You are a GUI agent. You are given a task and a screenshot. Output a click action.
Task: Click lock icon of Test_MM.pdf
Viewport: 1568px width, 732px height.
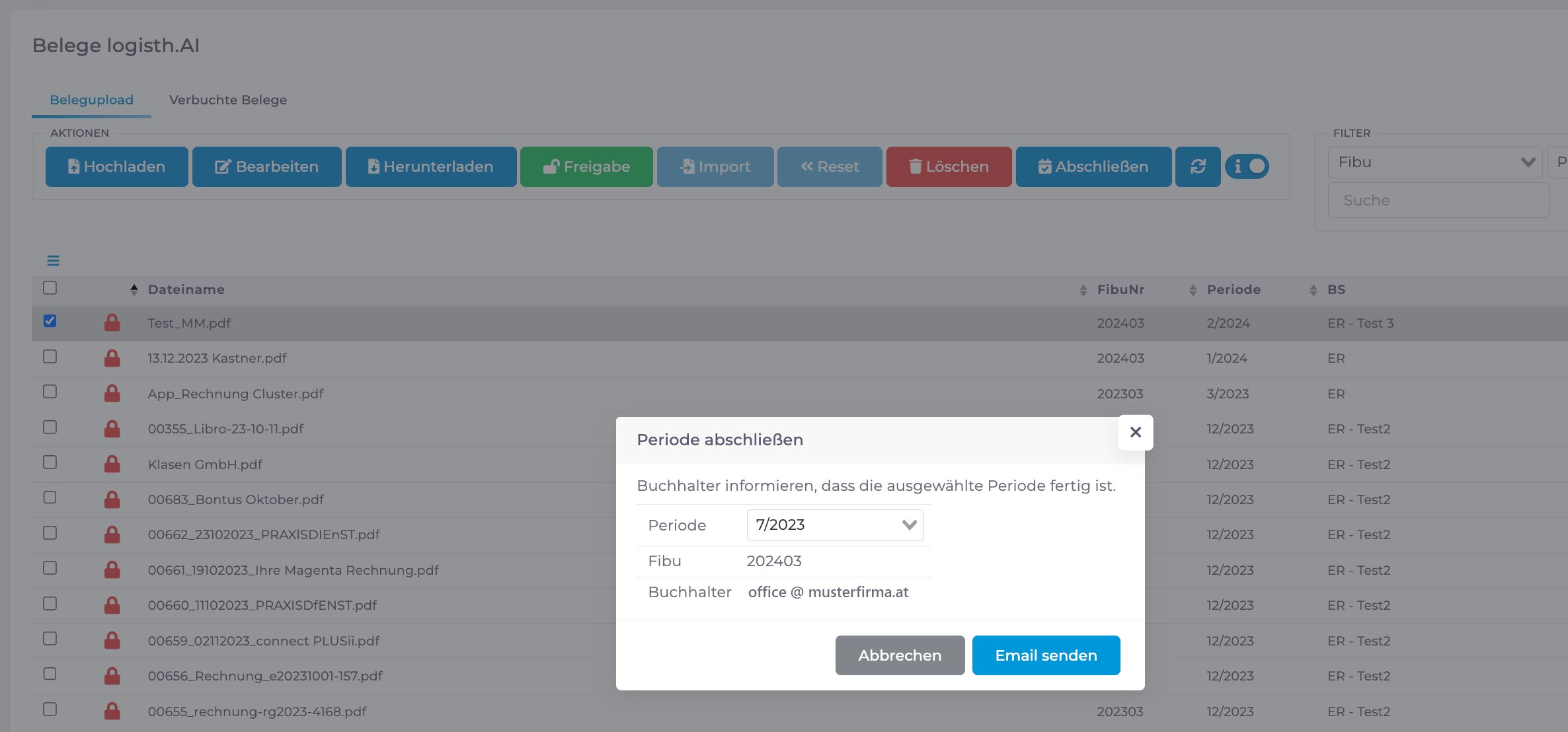tap(112, 322)
